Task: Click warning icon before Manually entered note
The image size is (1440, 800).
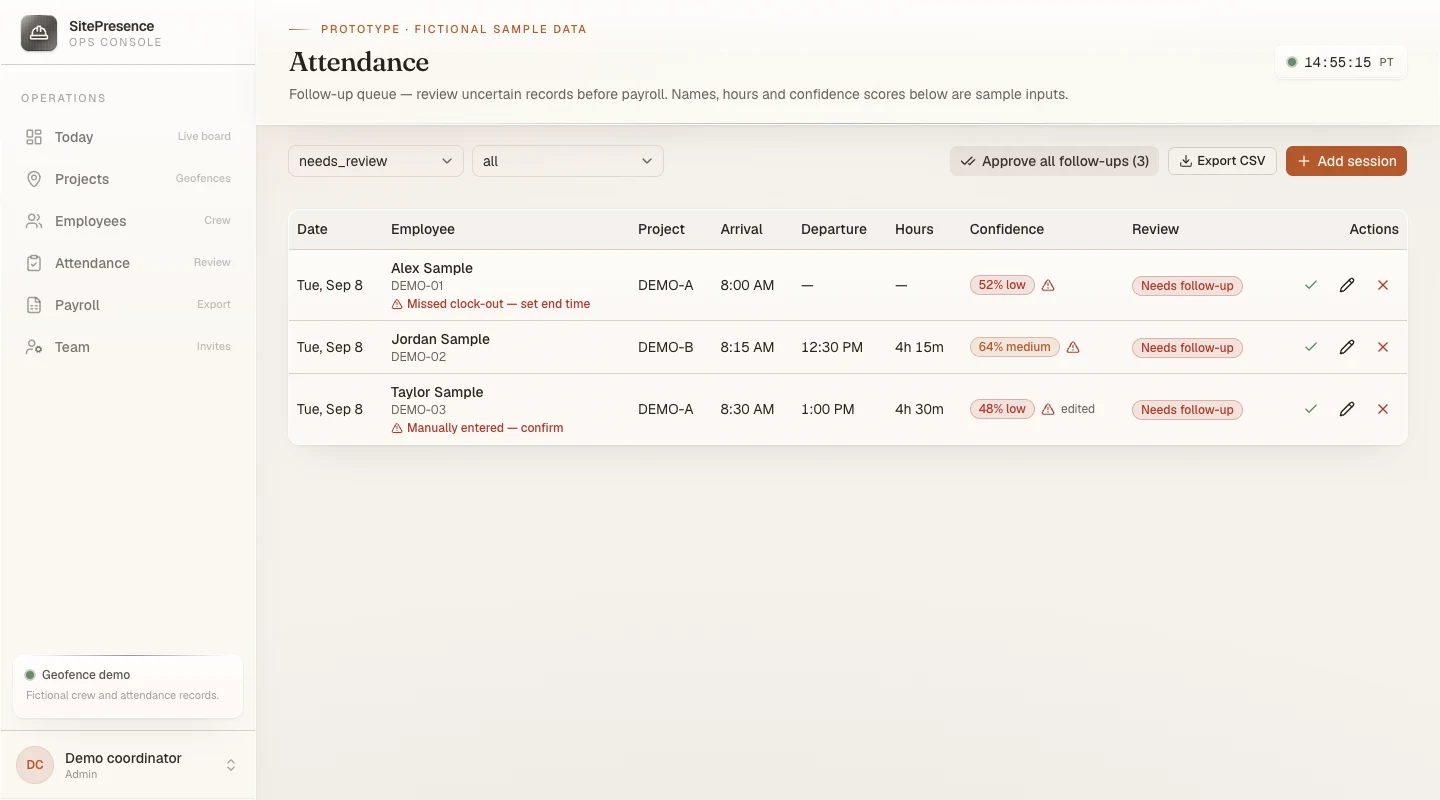Action: pyautogui.click(x=397, y=428)
